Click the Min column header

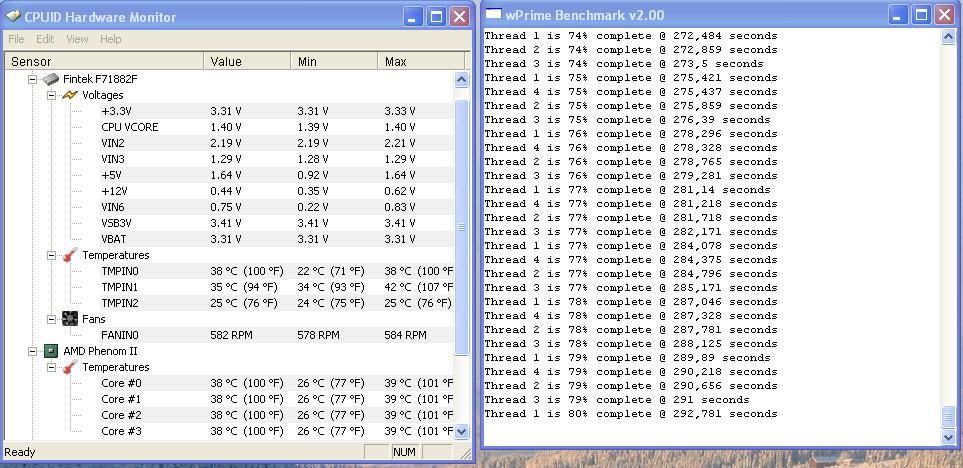334,61
